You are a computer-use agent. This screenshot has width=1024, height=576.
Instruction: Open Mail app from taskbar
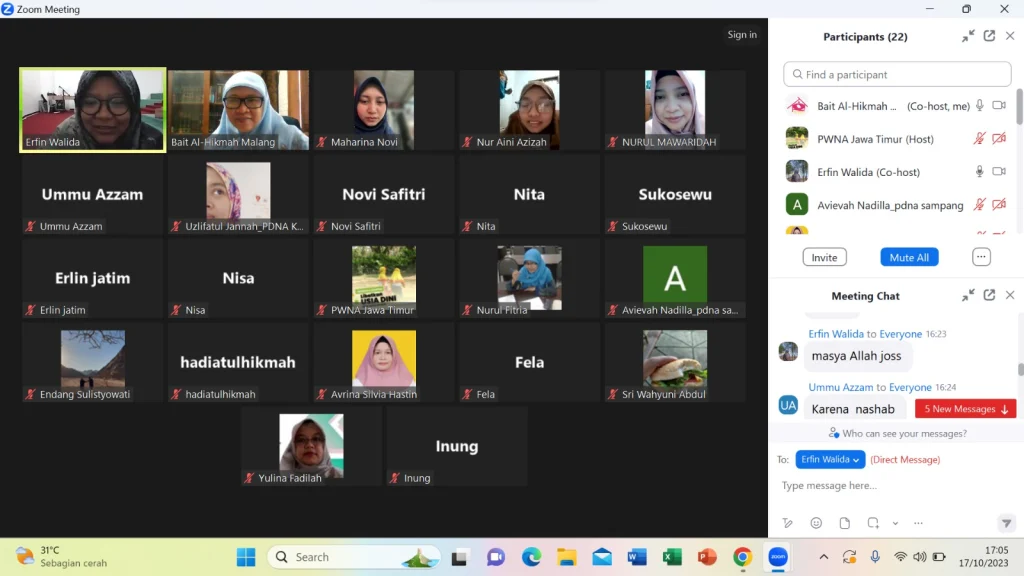(602, 557)
